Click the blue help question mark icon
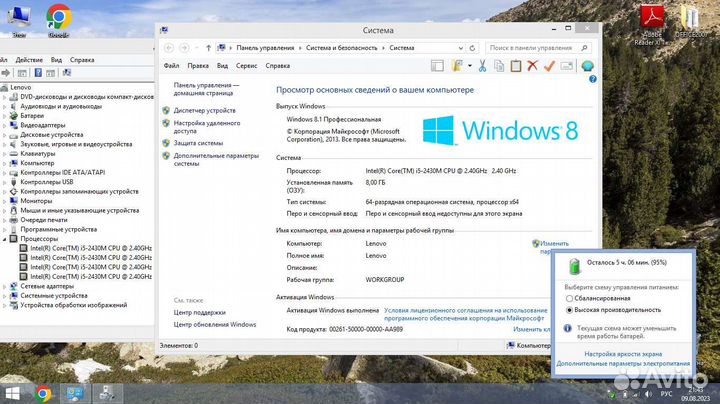Image resolution: width=720 pixels, height=404 pixels. (x=593, y=79)
